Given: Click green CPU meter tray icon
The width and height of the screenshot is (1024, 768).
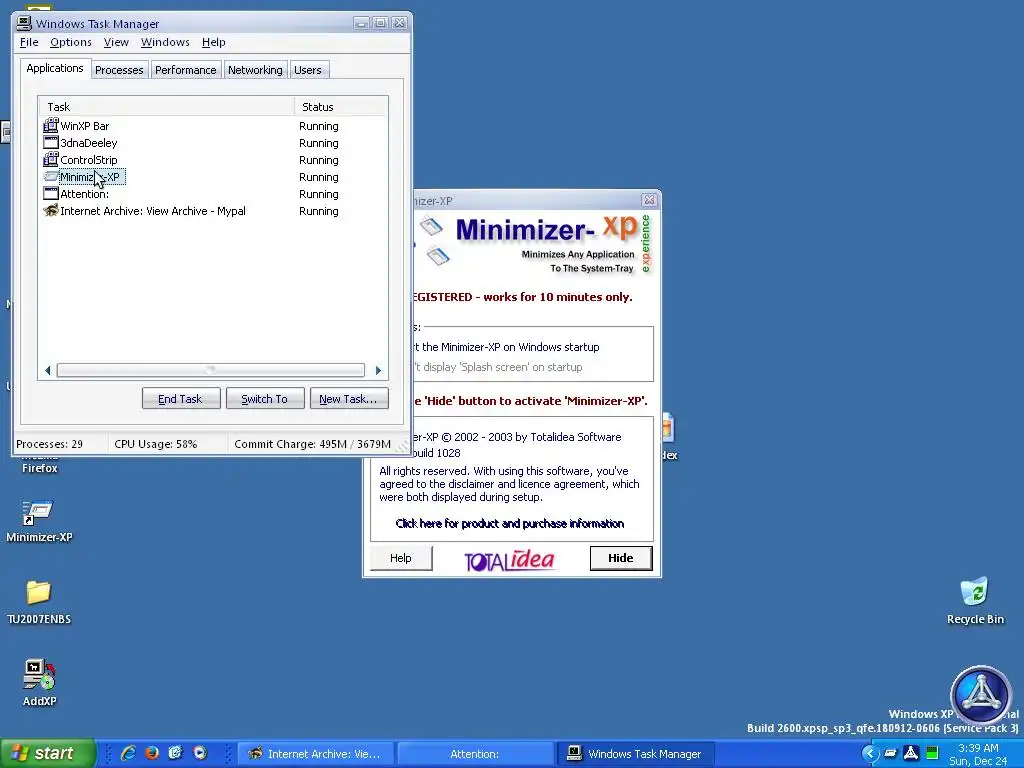Looking at the screenshot, I should (x=932, y=754).
